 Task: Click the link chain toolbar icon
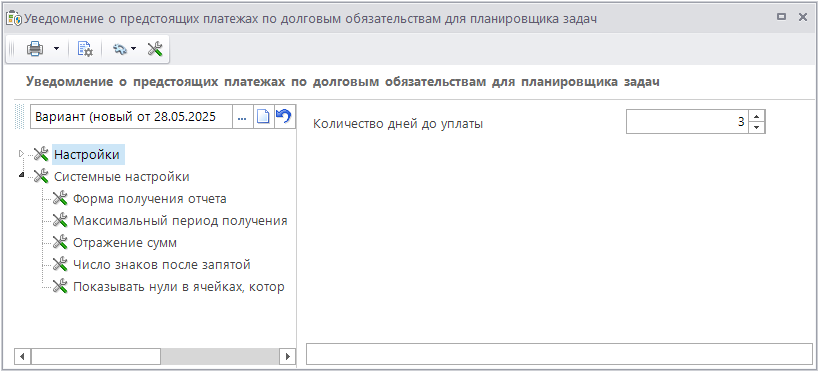pyautogui.click(x=121, y=49)
